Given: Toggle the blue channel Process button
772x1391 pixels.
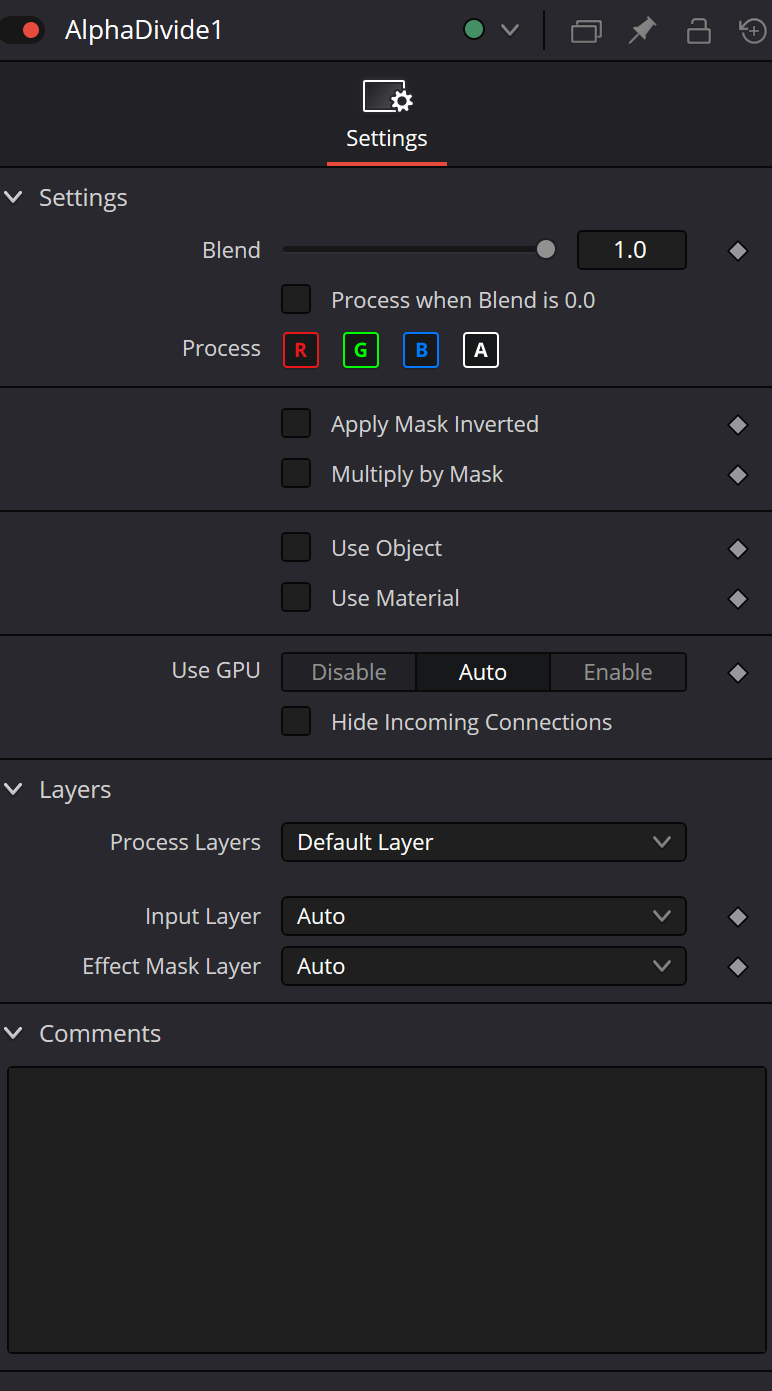Looking at the screenshot, I should click(x=421, y=350).
